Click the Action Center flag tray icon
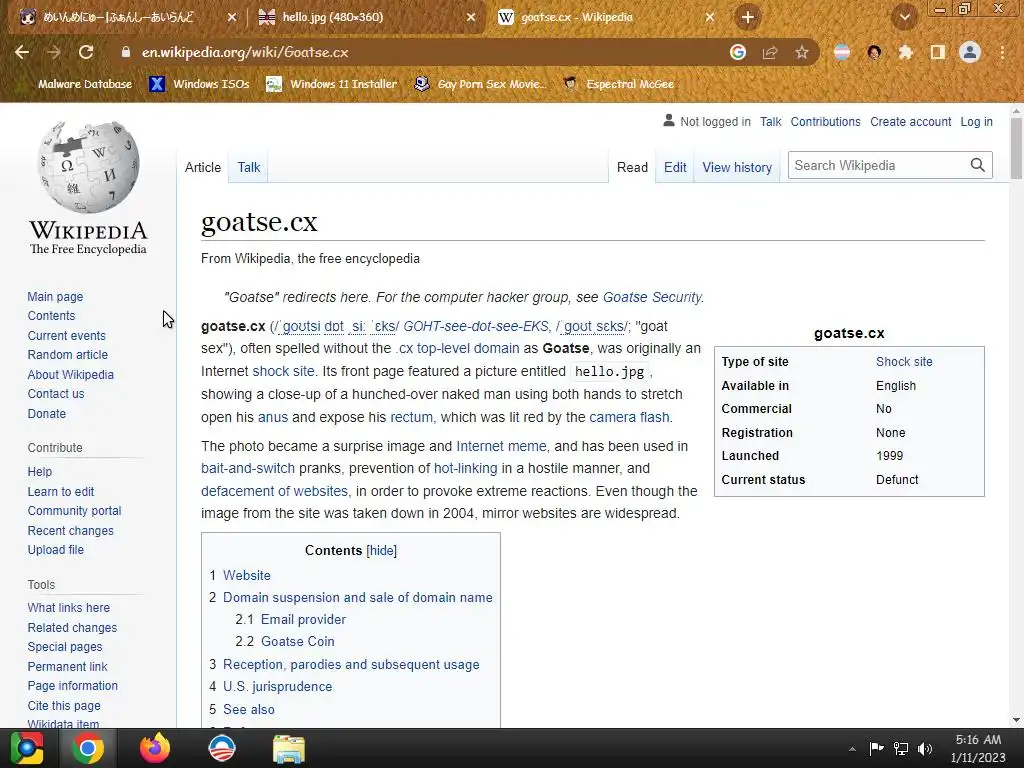 click(x=876, y=748)
